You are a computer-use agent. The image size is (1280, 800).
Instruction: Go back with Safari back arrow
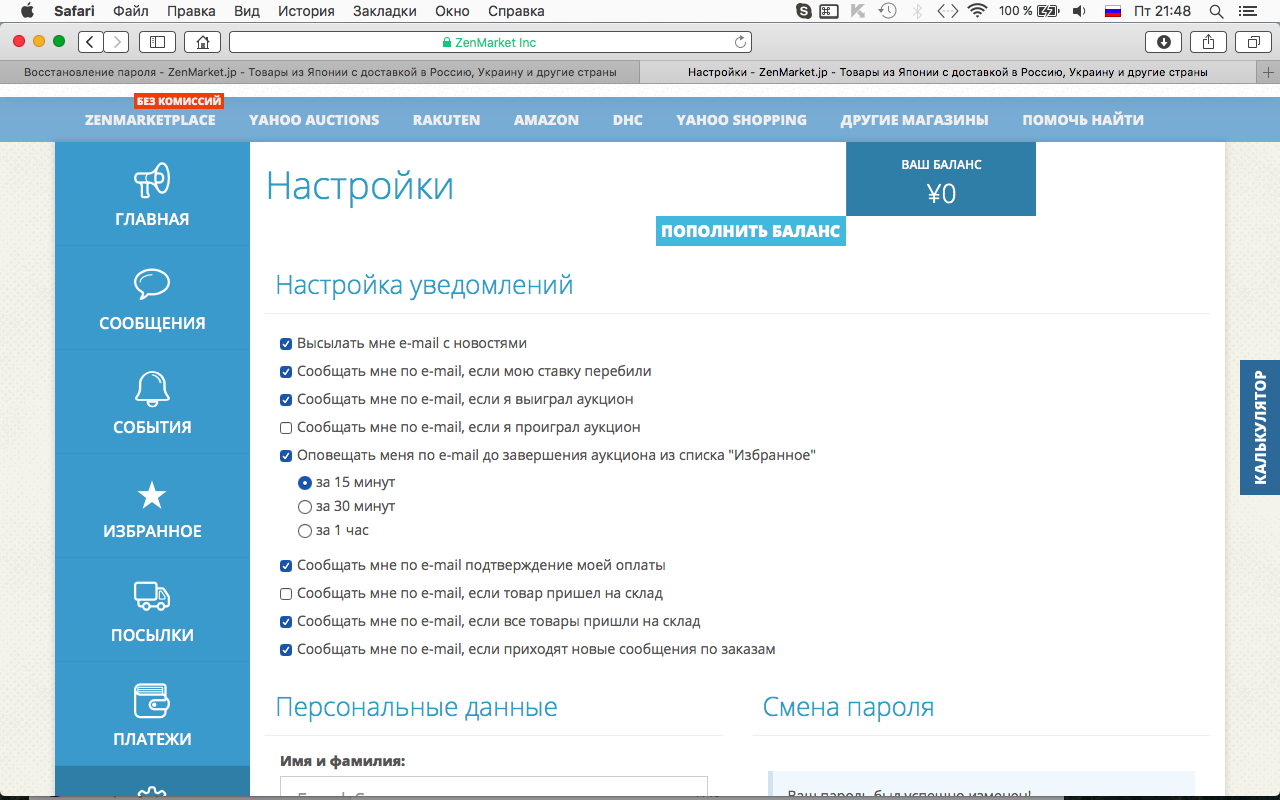tap(91, 42)
